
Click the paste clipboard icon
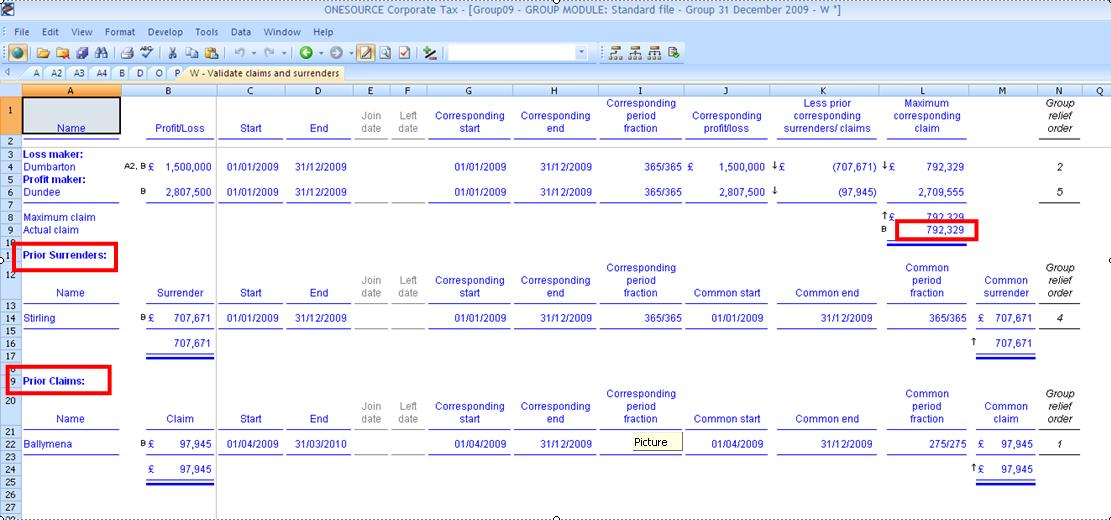tap(211, 53)
